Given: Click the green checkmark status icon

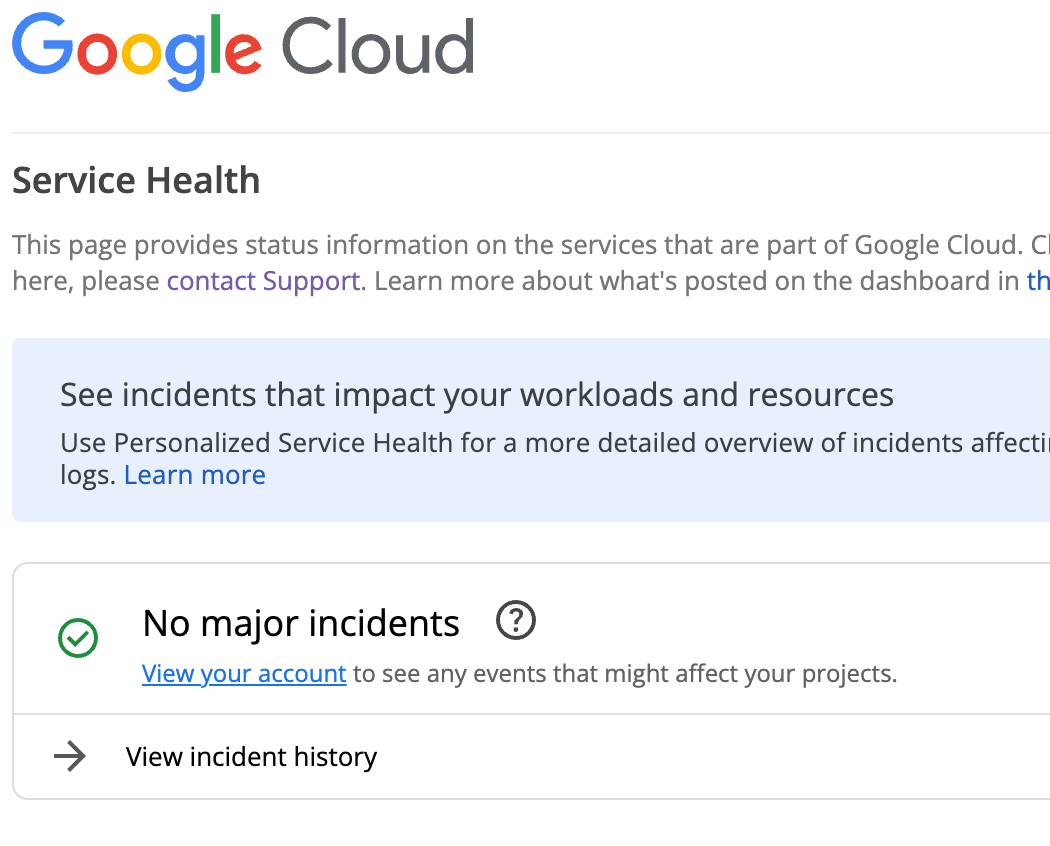Looking at the screenshot, I should [x=78, y=638].
